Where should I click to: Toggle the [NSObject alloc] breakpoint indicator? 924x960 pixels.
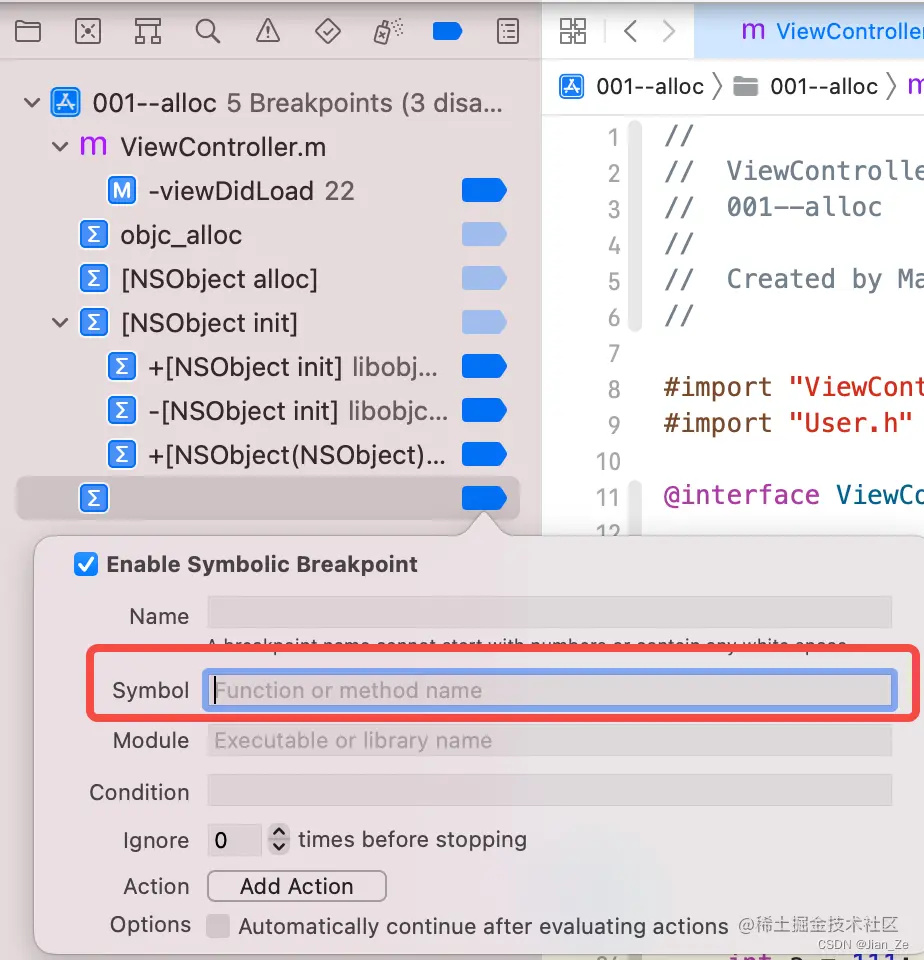click(x=484, y=279)
